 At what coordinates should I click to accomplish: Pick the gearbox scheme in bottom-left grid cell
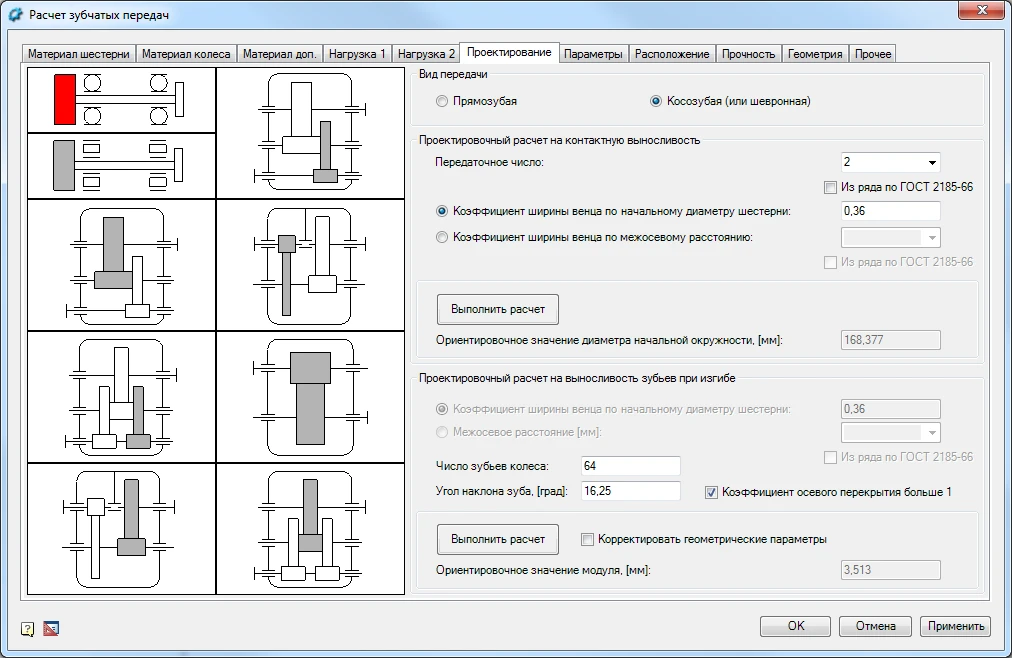pyautogui.click(x=121, y=530)
